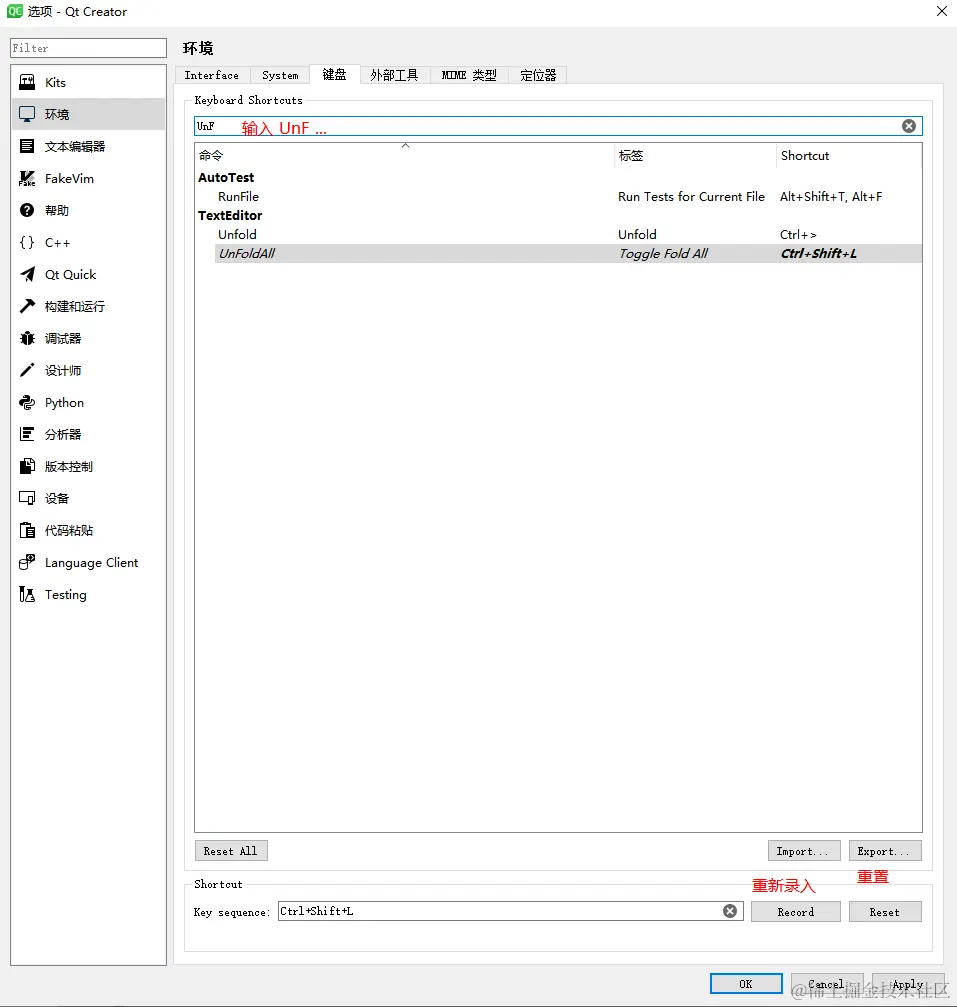The height and width of the screenshot is (1007, 957).
Task: Switch to the 定位器 tab
Action: [x=538, y=75]
